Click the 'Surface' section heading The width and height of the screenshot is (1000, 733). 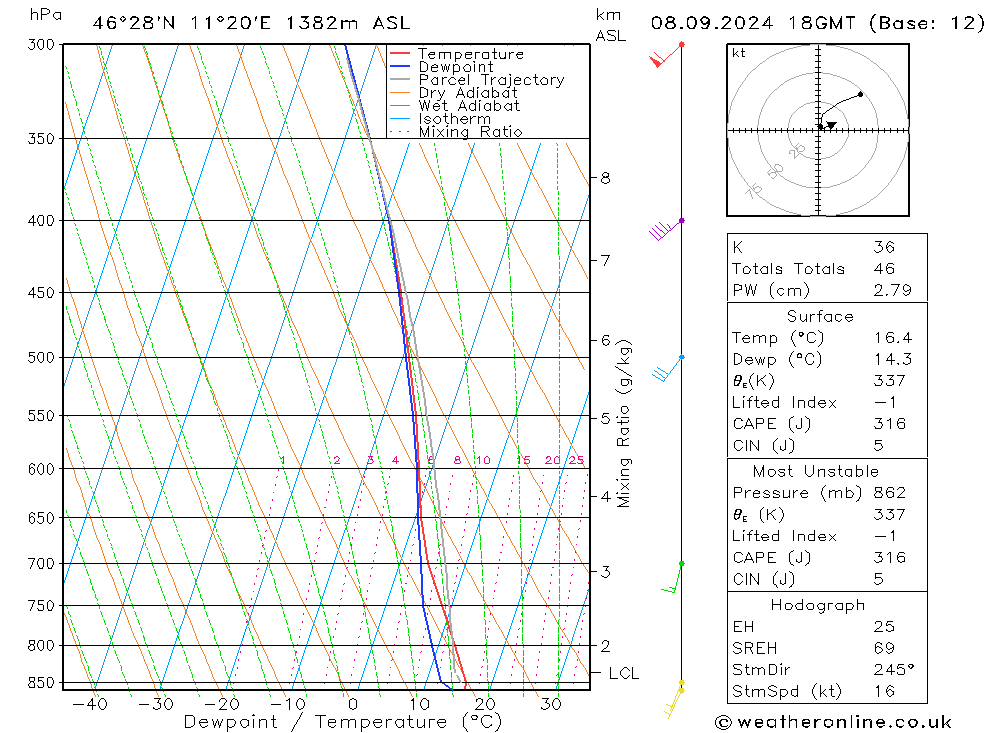click(820, 316)
